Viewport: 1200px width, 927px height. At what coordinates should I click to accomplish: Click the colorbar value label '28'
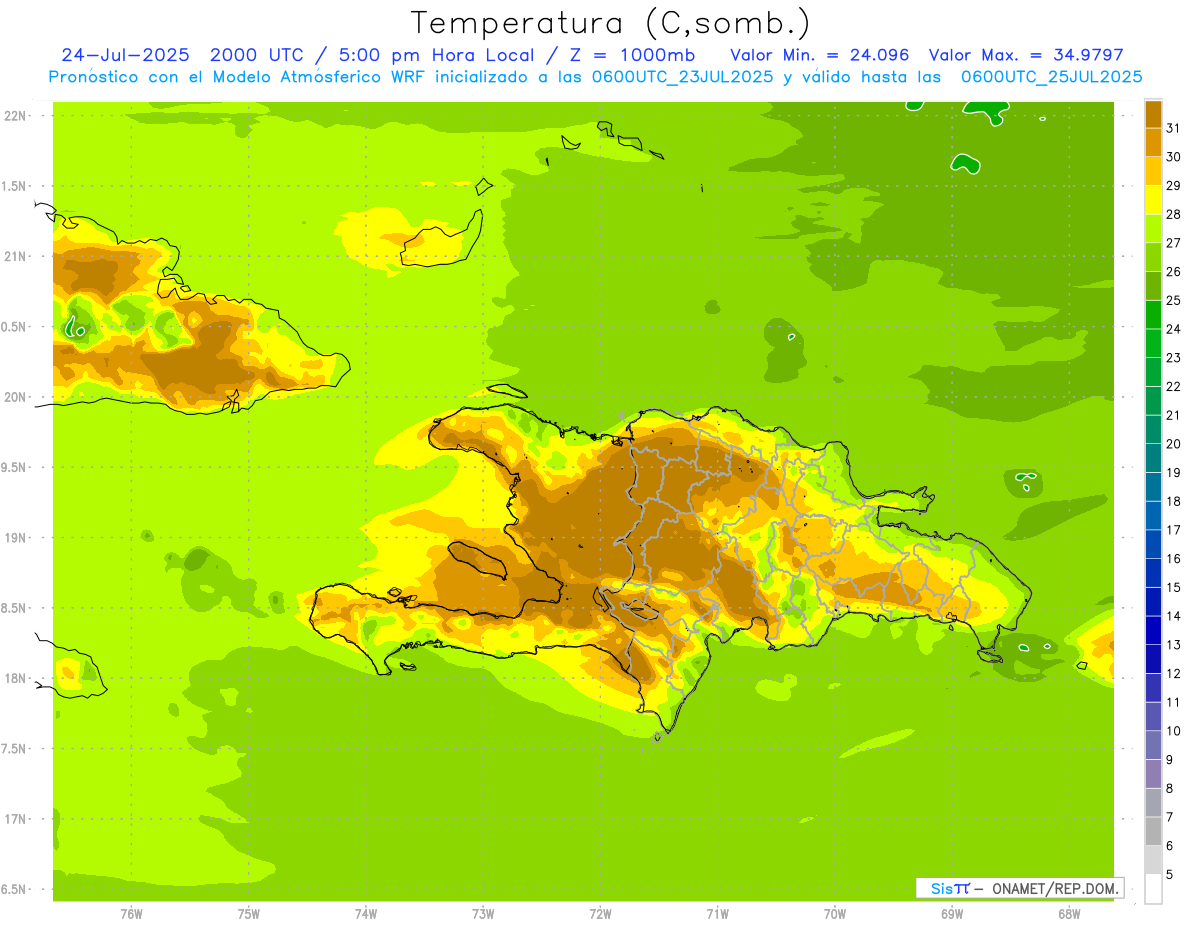1173,214
